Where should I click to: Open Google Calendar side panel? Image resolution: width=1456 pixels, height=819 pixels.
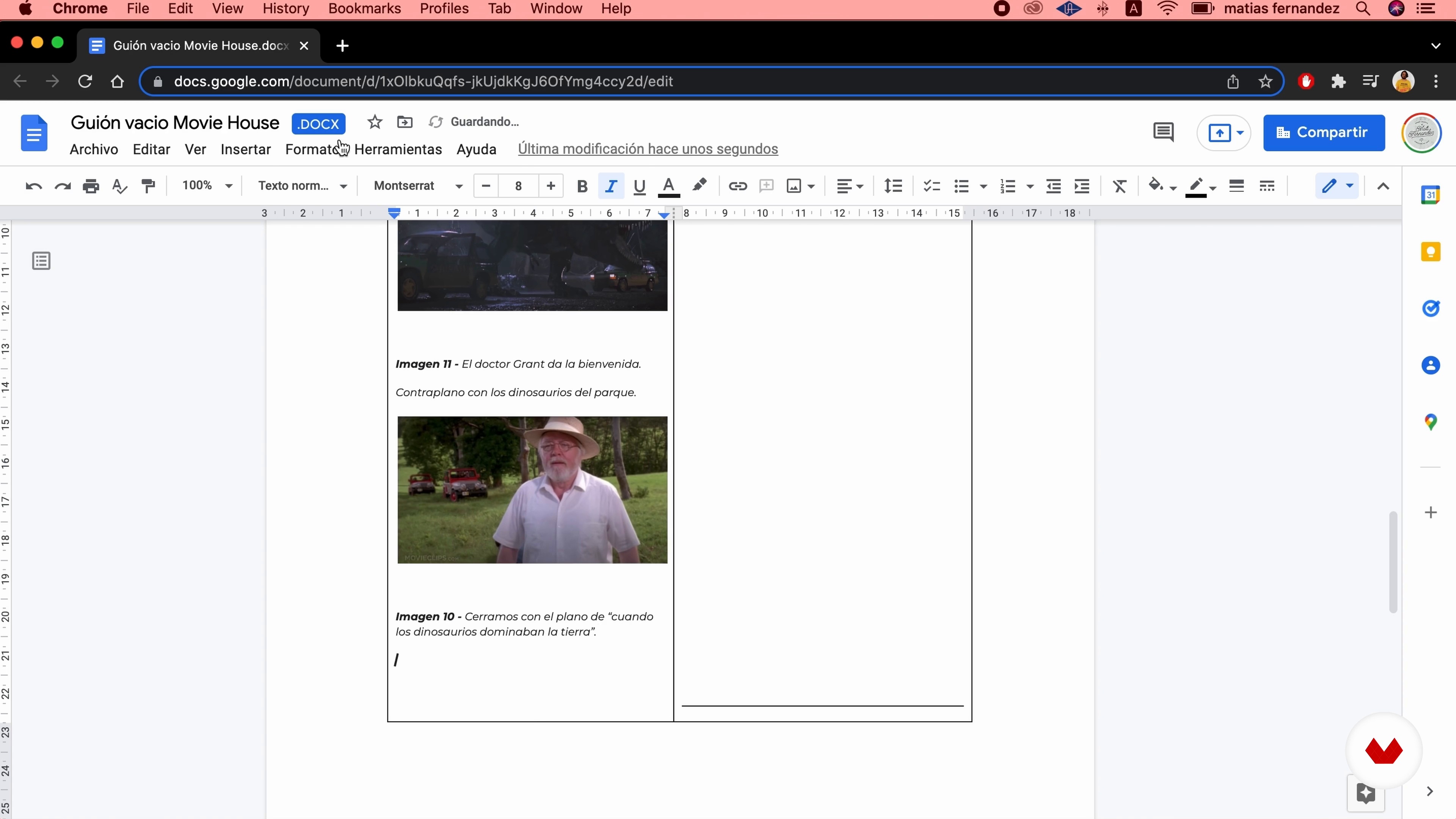[1431, 195]
